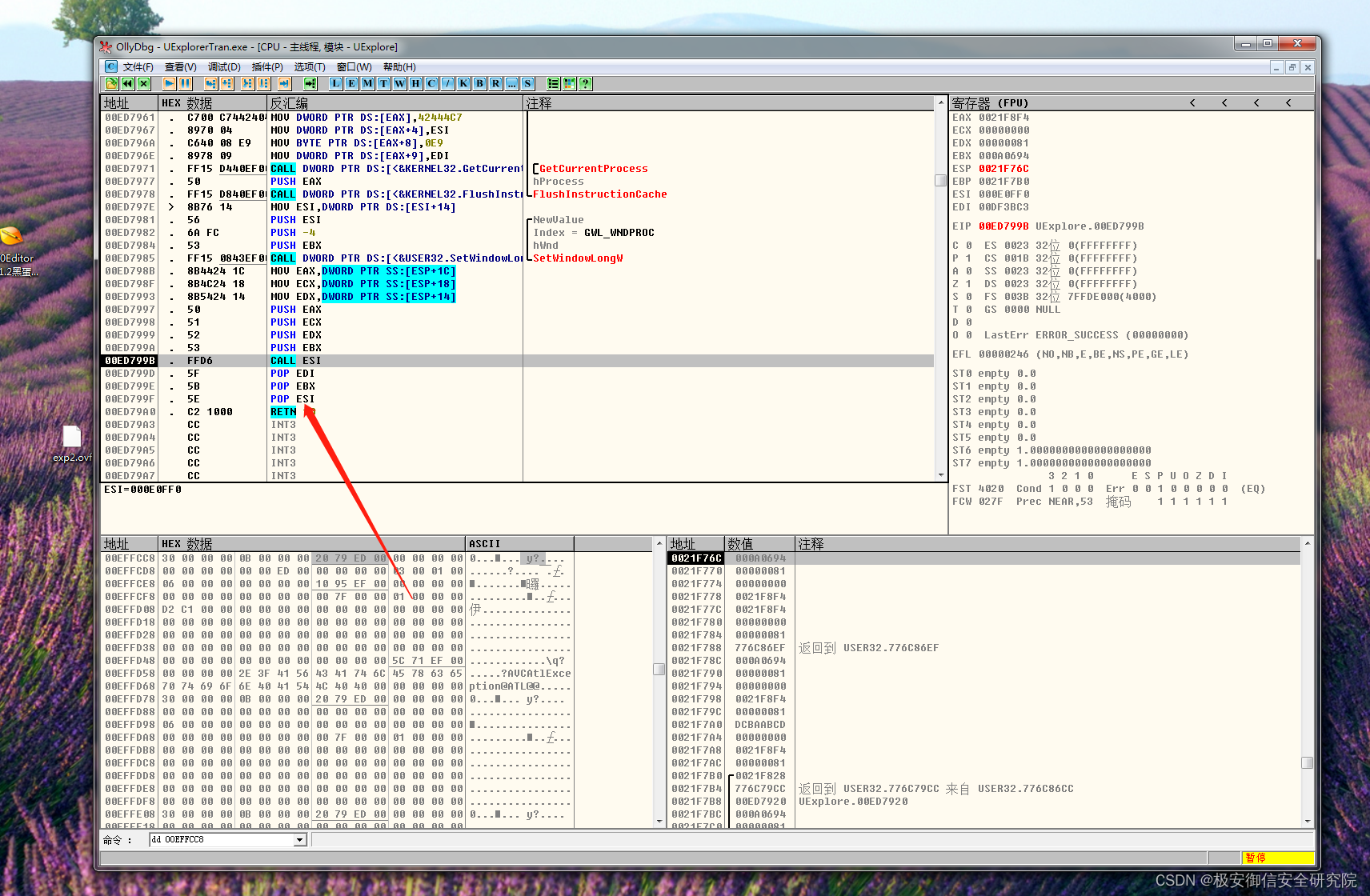Open Handles window with H button
This screenshot has width=1370, height=896.
416,83
